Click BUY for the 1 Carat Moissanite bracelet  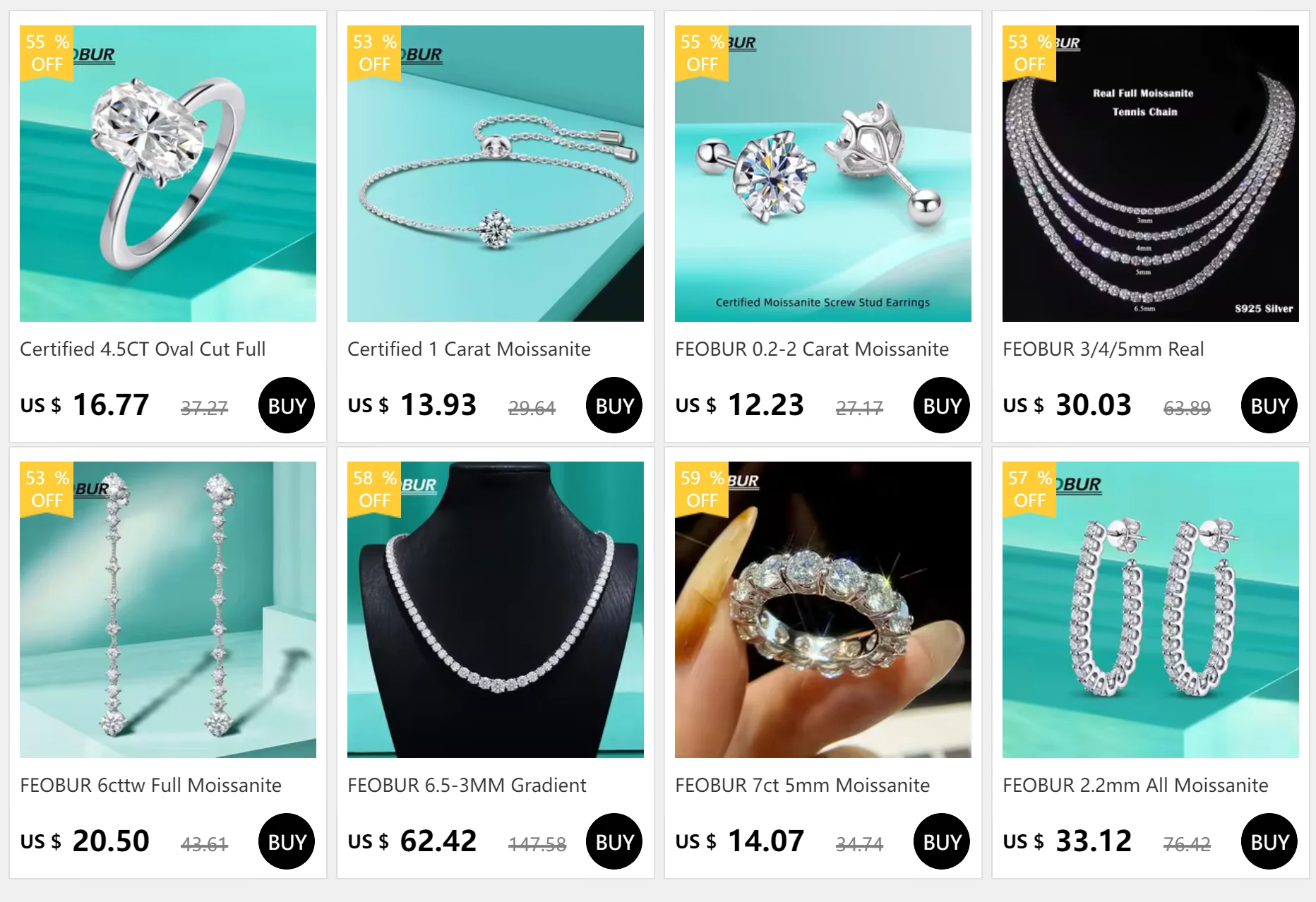(x=614, y=405)
